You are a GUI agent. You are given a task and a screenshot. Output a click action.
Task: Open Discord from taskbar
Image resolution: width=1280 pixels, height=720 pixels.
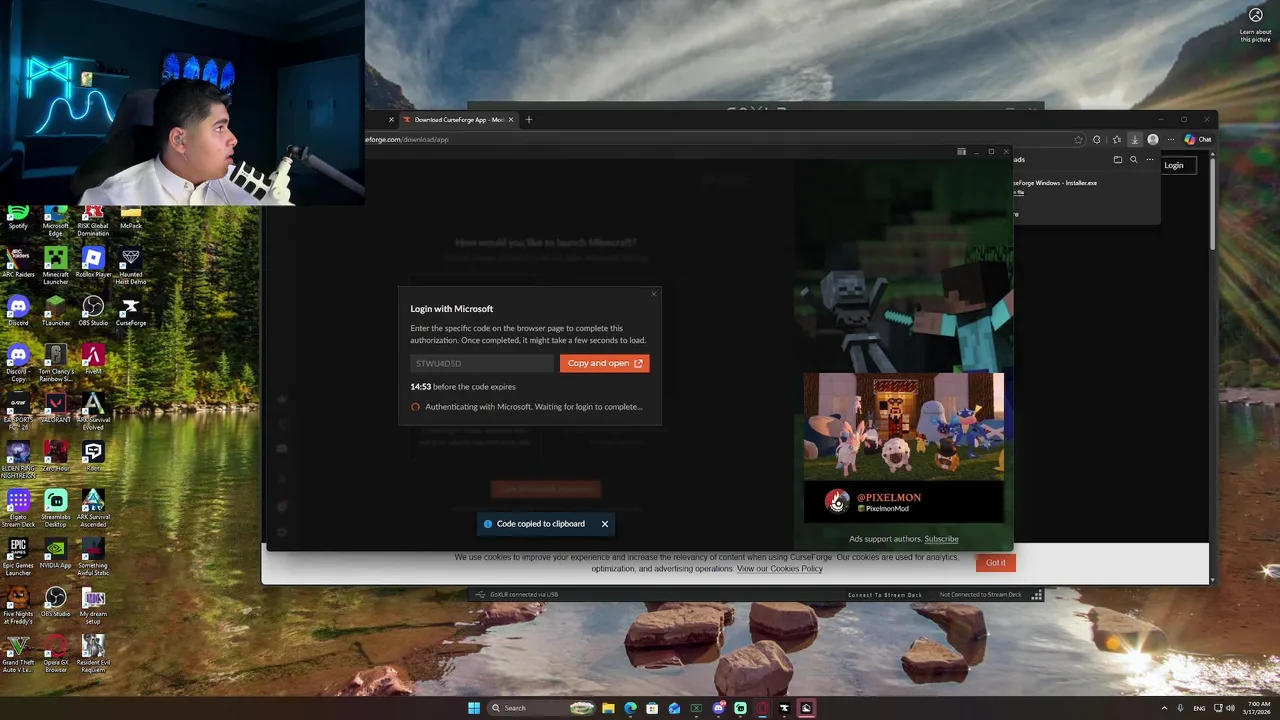pos(718,708)
